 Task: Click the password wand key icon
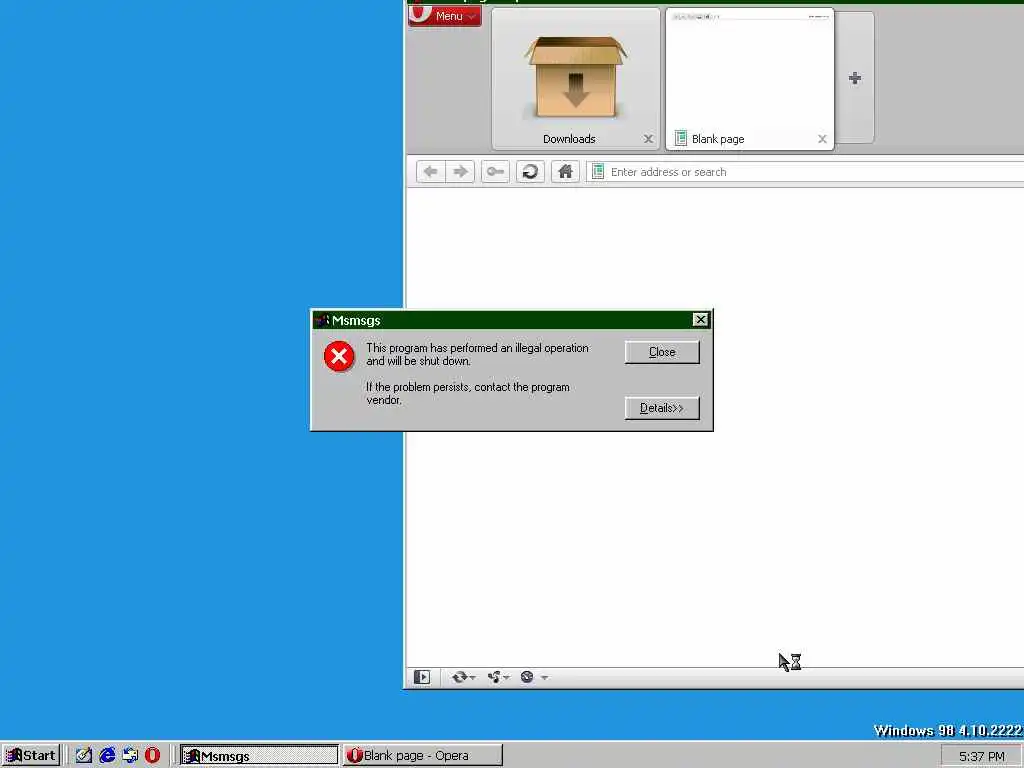pyautogui.click(x=495, y=172)
